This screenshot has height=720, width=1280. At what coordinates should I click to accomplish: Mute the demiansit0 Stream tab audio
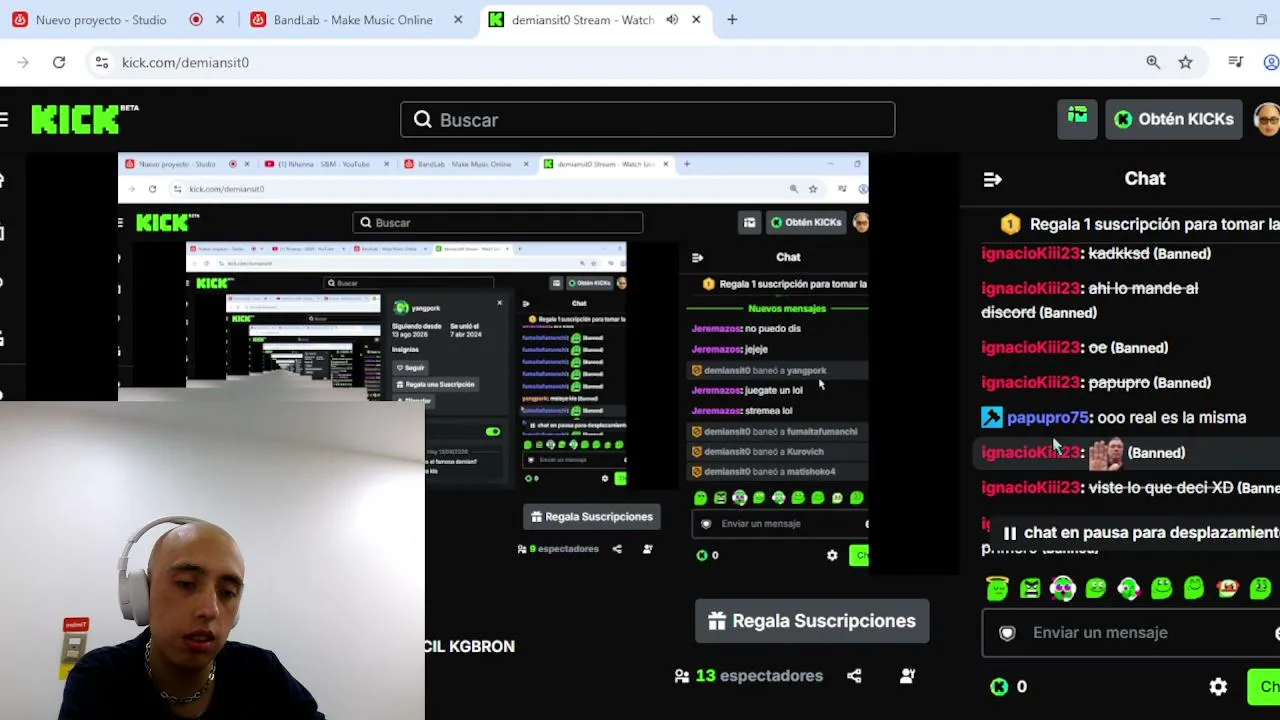click(672, 20)
